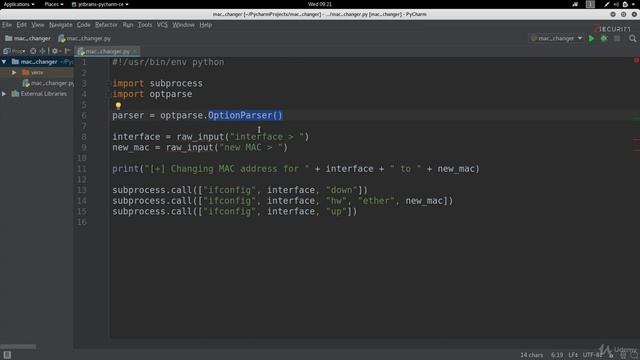Expand the venv folder
This screenshot has width=640, height=360.
[x=14, y=72]
